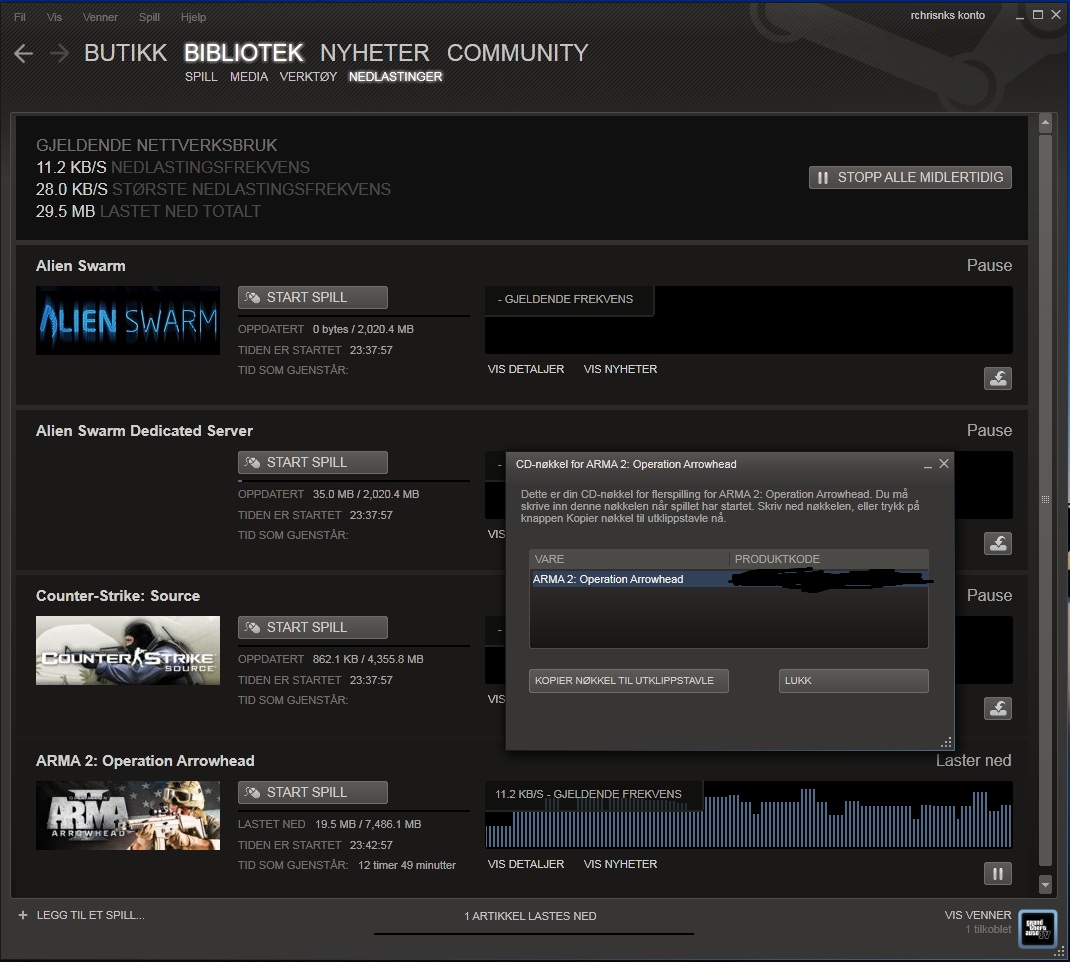This screenshot has width=1070, height=962.
Task: Click the PRODUKTKODE column header
Action: coord(828,559)
